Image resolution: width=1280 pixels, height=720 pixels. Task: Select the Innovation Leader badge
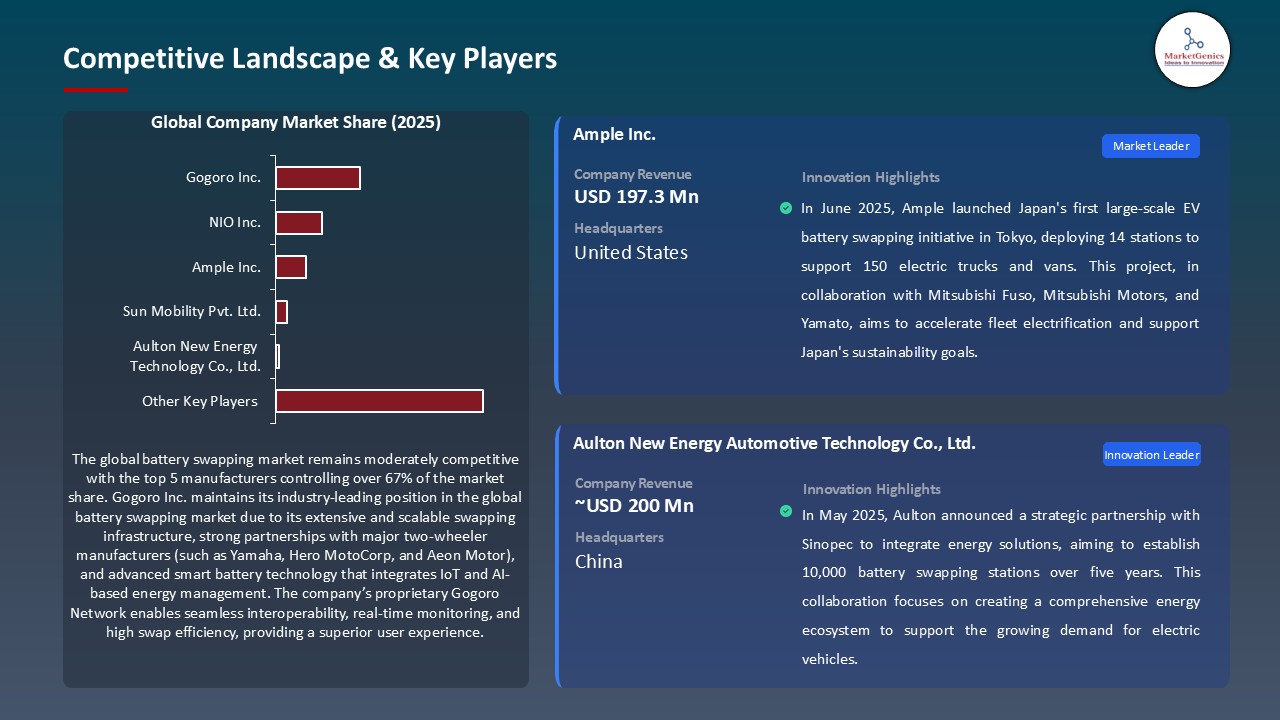tap(1151, 455)
